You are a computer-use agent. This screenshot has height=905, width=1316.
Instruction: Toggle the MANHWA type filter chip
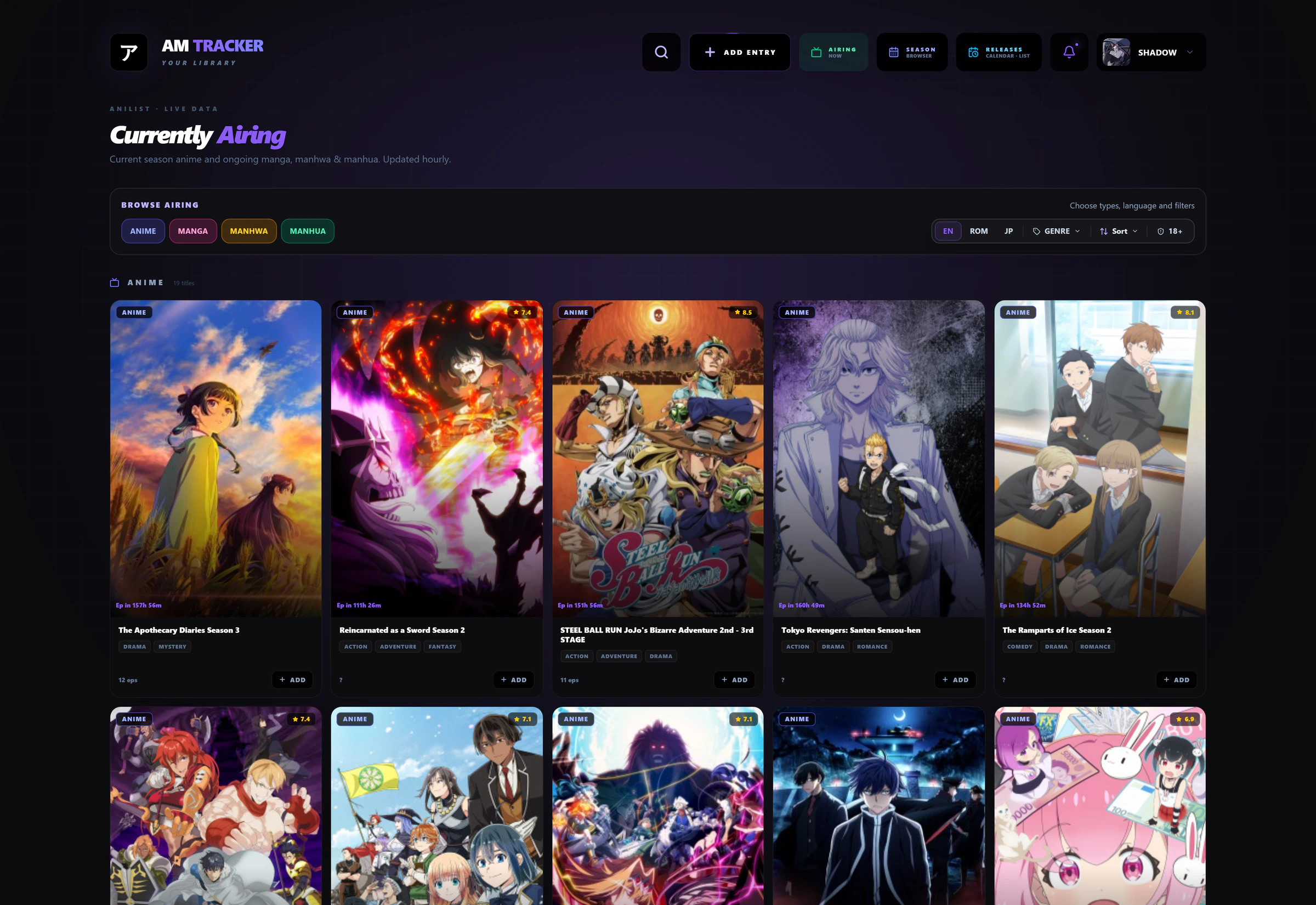249,231
